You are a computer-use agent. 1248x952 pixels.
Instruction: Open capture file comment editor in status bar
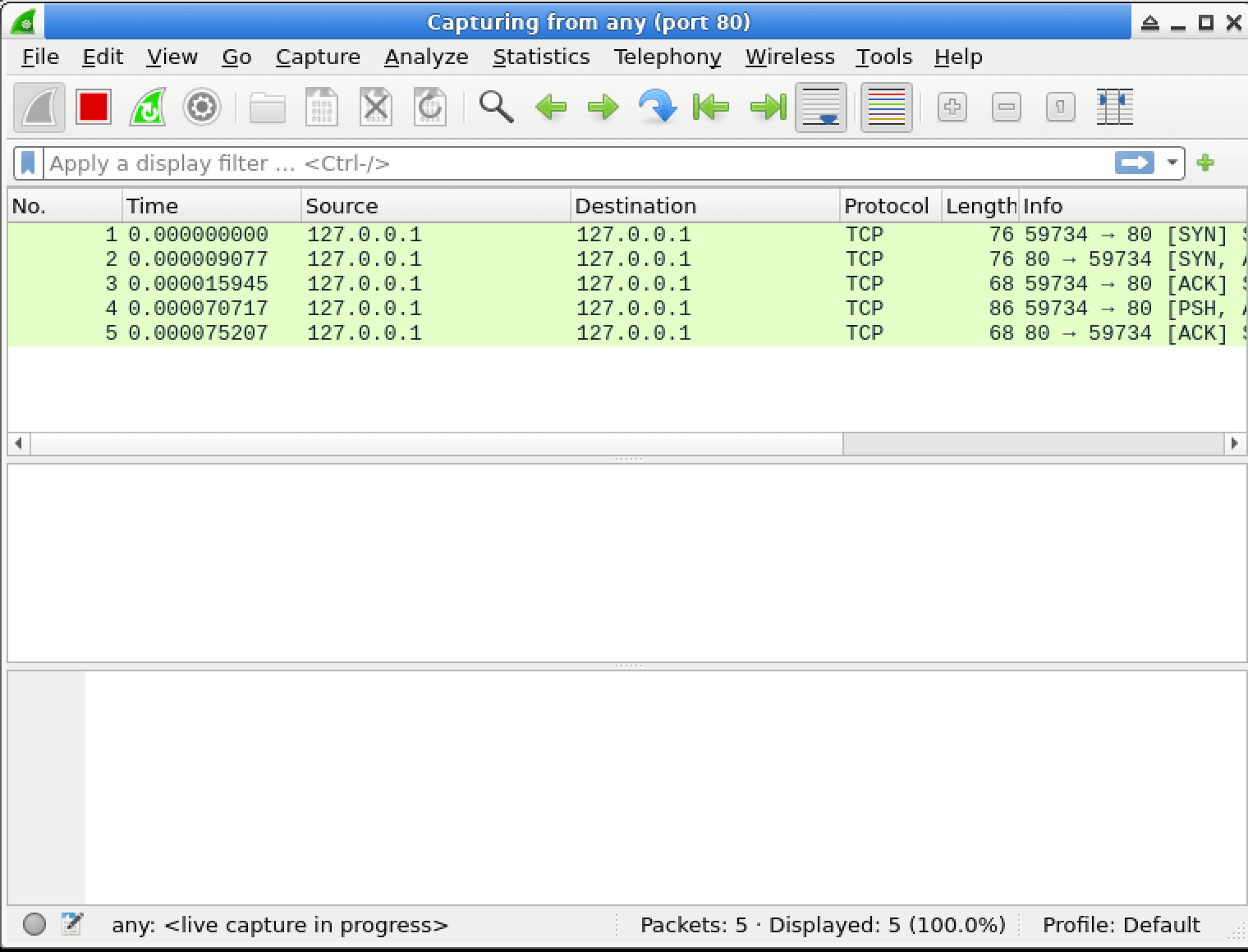click(71, 924)
